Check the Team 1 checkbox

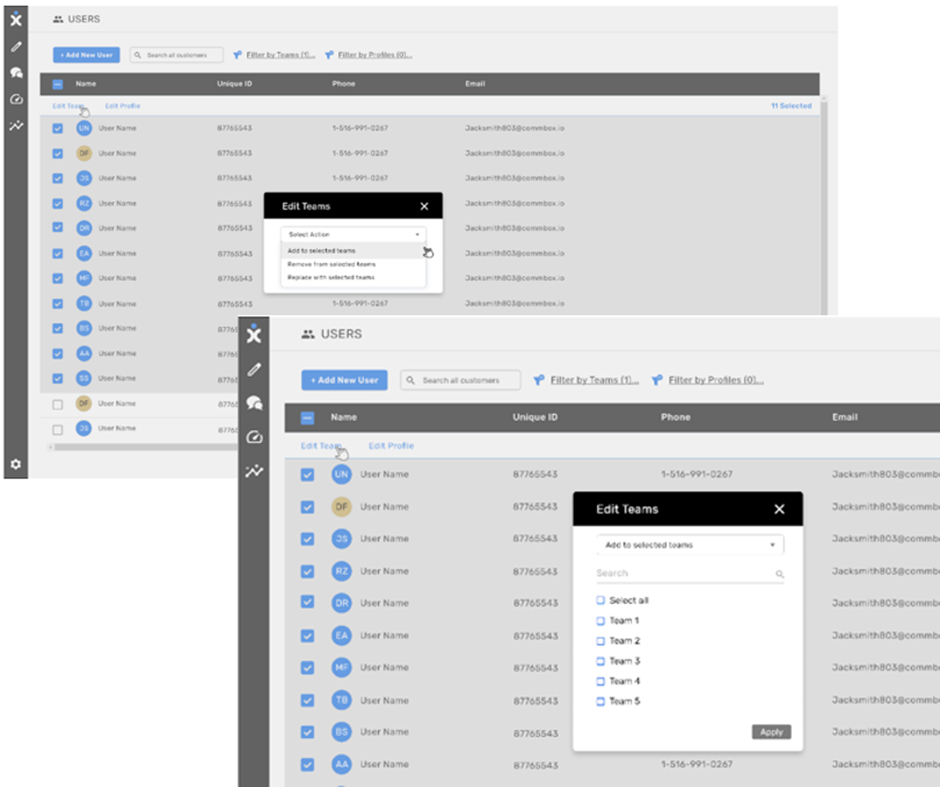tap(601, 620)
